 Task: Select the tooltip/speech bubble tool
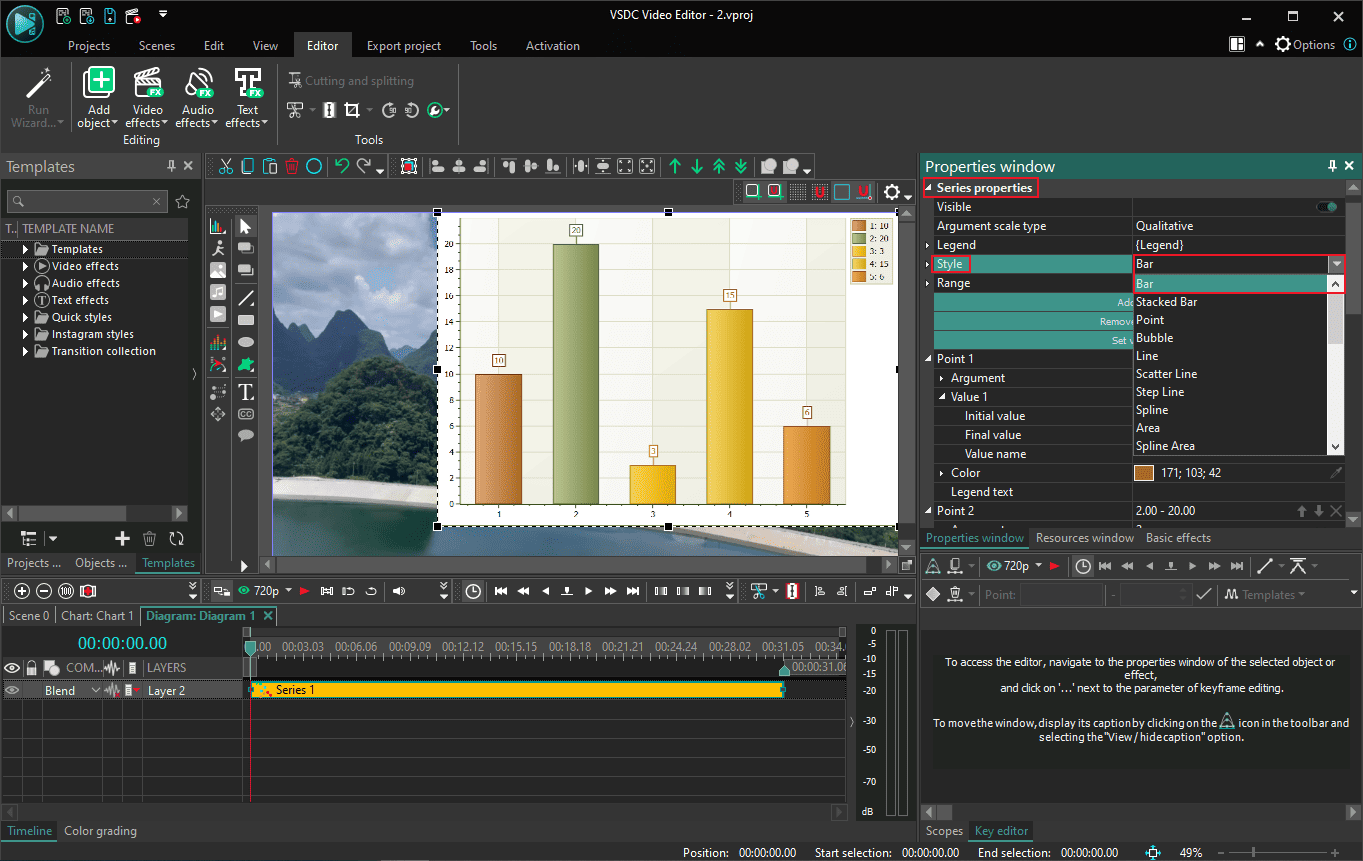246,434
